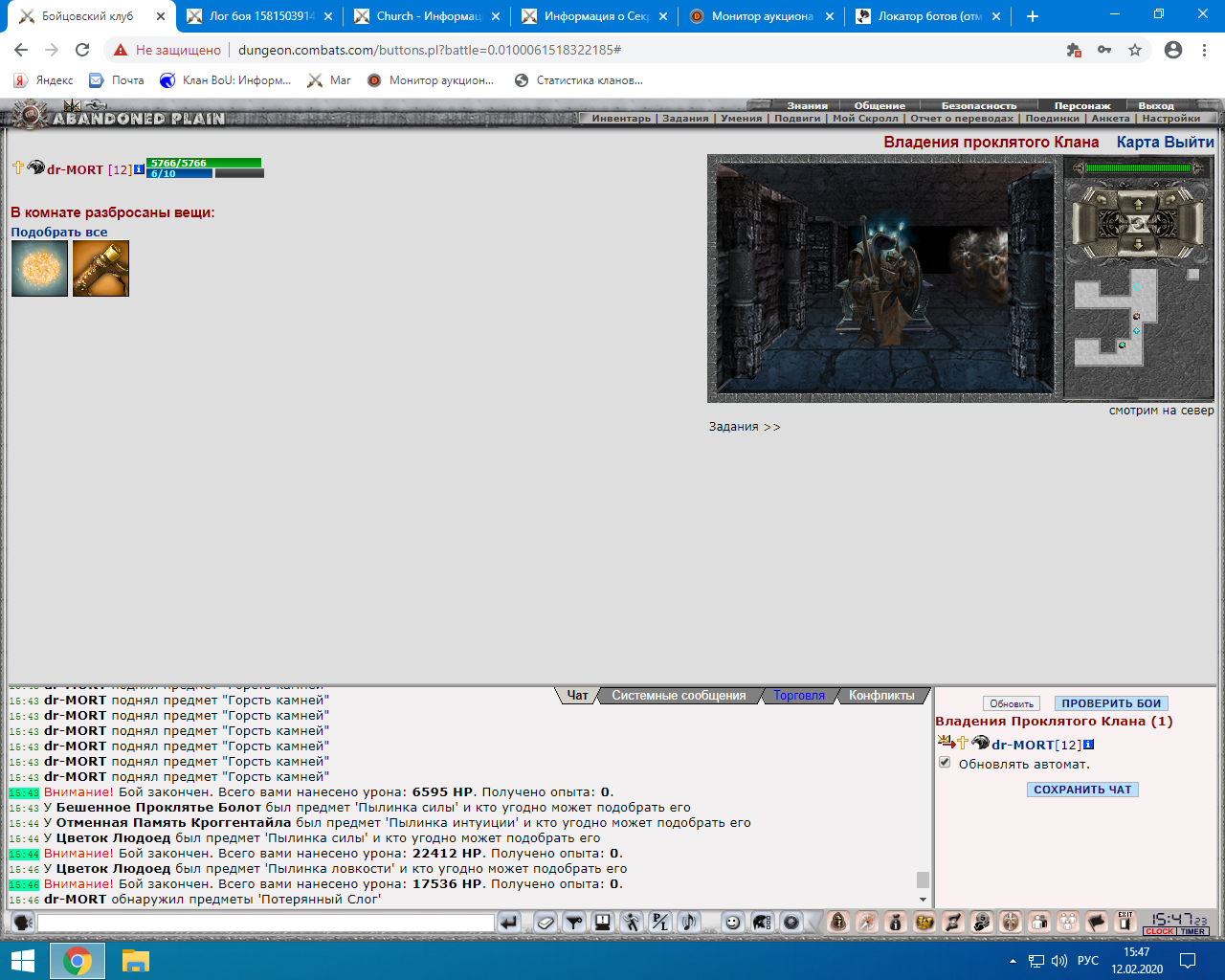Expand the 'Задания >>' quests section

(745, 427)
